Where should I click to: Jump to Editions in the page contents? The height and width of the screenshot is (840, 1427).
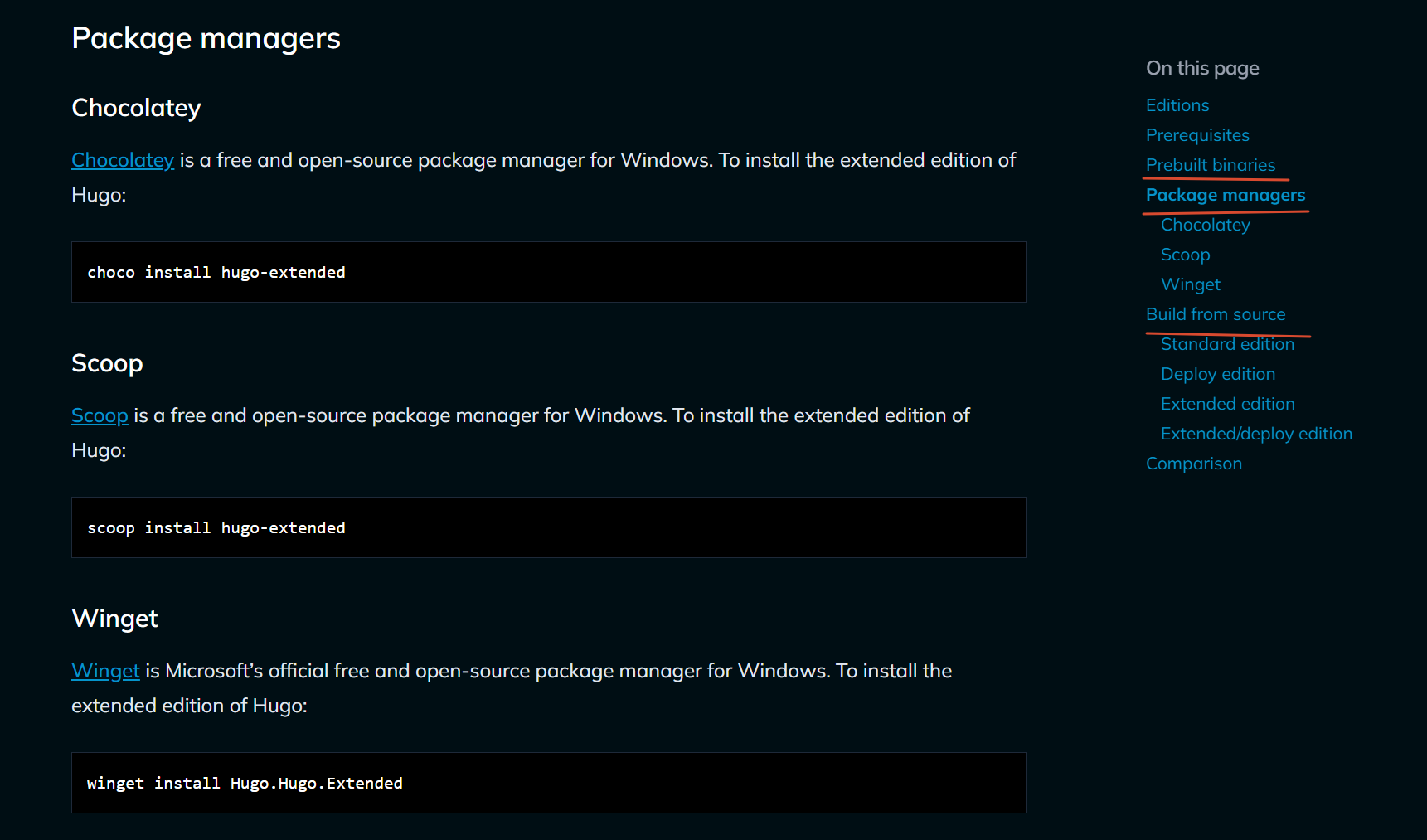[1177, 105]
